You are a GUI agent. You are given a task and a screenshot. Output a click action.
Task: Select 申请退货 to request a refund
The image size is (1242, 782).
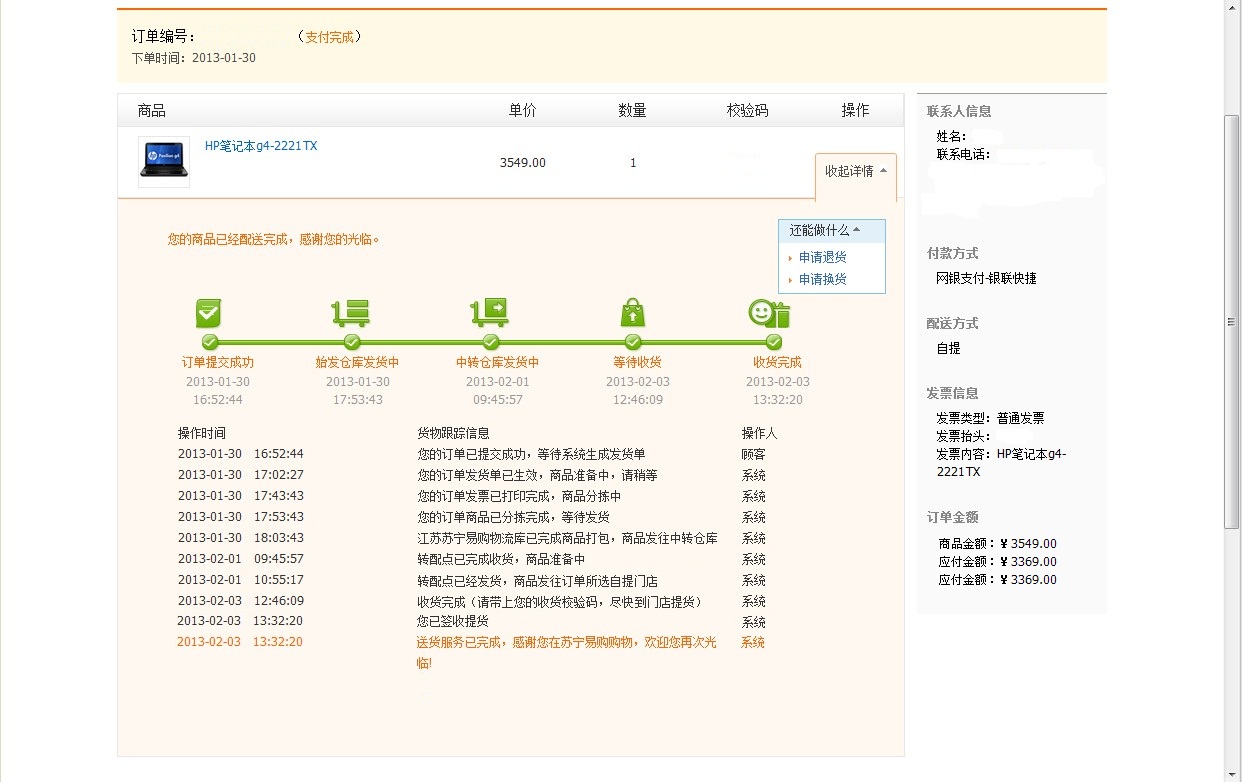coord(822,257)
